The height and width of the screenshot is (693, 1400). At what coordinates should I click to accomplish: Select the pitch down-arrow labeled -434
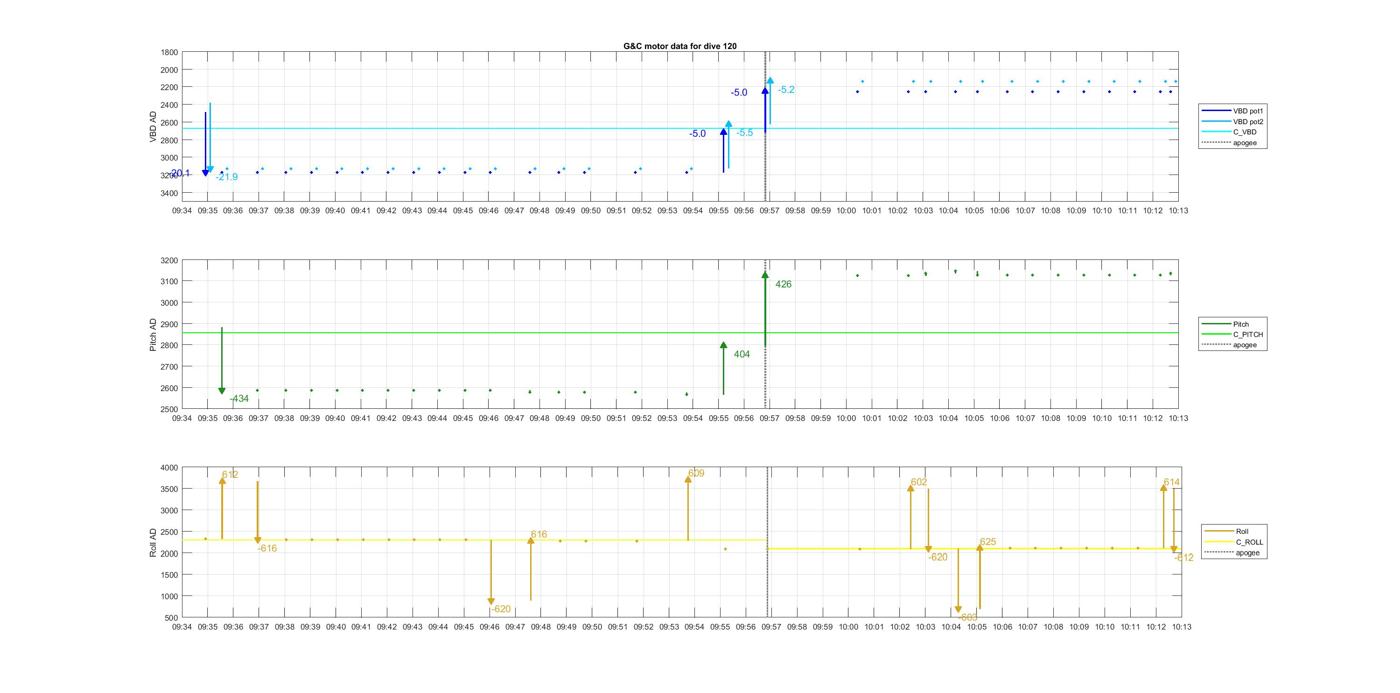(x=222, y=360)
